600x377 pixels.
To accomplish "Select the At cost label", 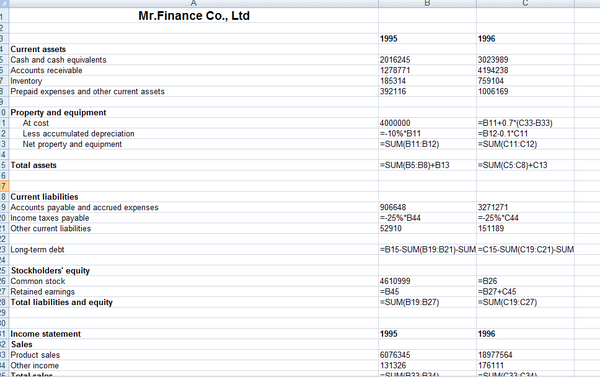I will coord(36,123).
